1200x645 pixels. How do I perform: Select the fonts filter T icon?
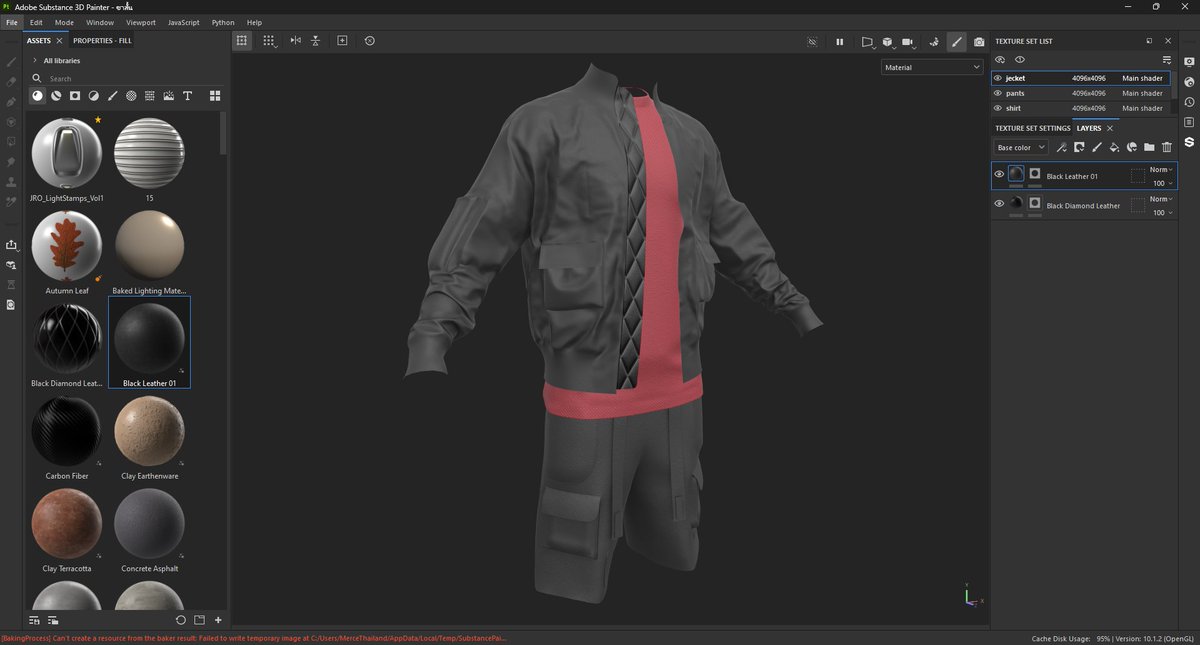tap(187, 95)
